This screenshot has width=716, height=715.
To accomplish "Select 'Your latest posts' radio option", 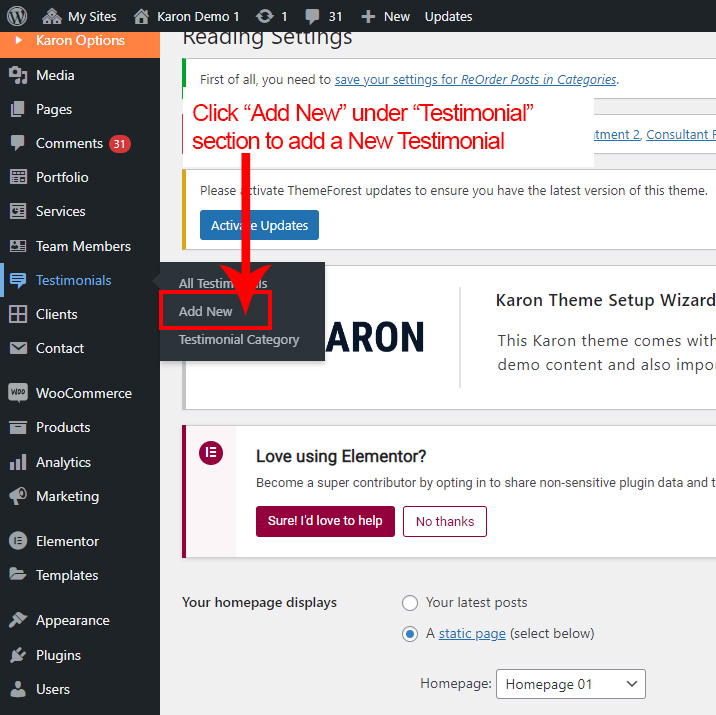I will (410, 602).
